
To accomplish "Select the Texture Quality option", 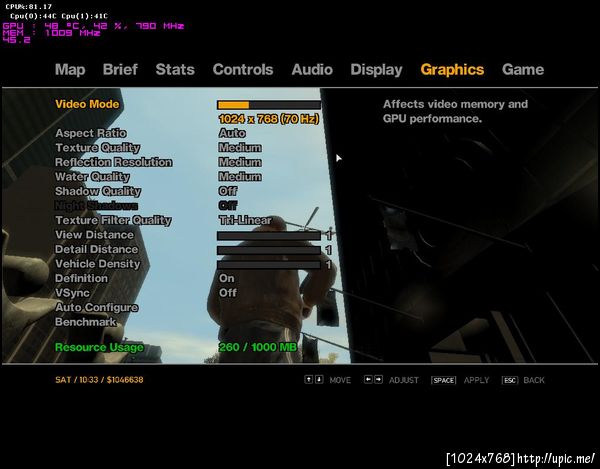I will tap(98, 148).
